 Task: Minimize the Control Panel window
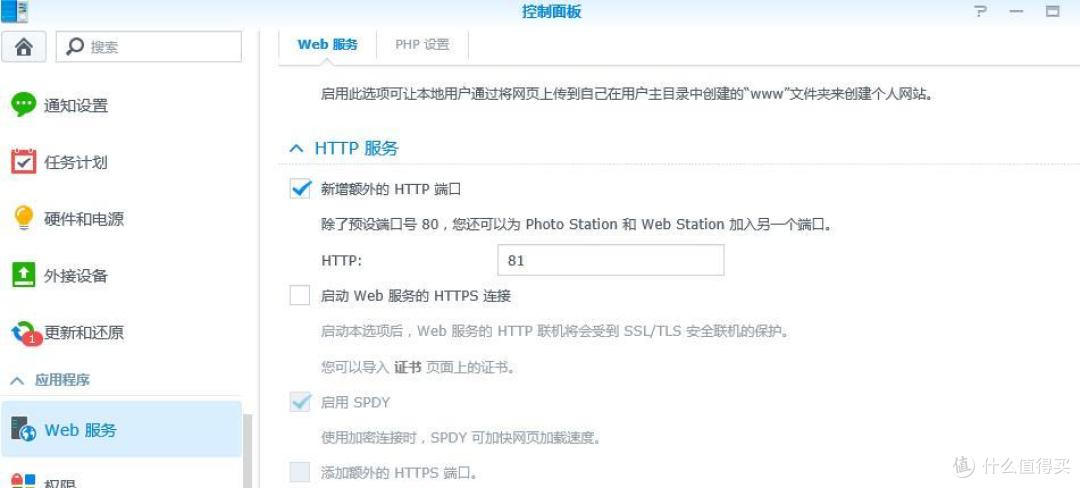point(1016,12)
